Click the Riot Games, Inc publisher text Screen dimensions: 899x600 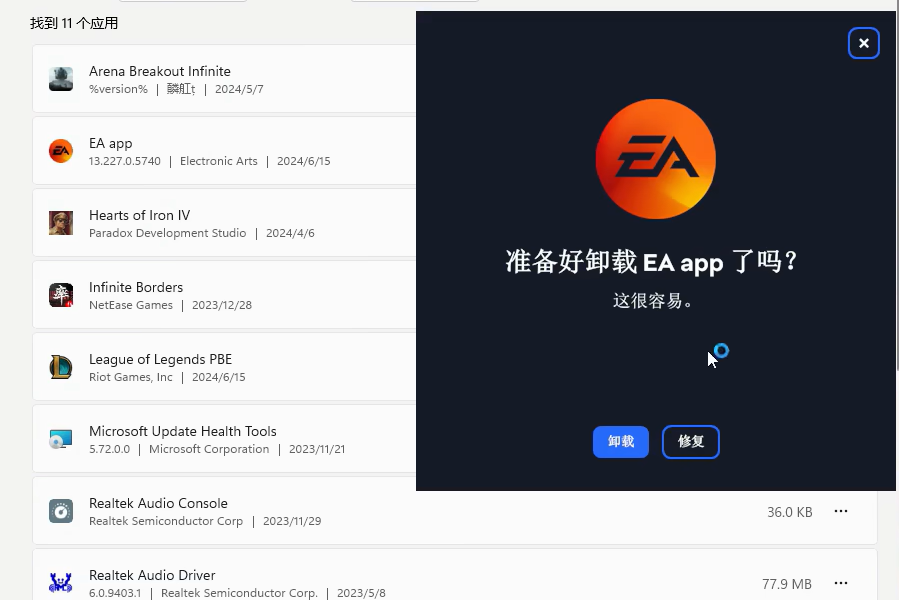coord(131,377)
